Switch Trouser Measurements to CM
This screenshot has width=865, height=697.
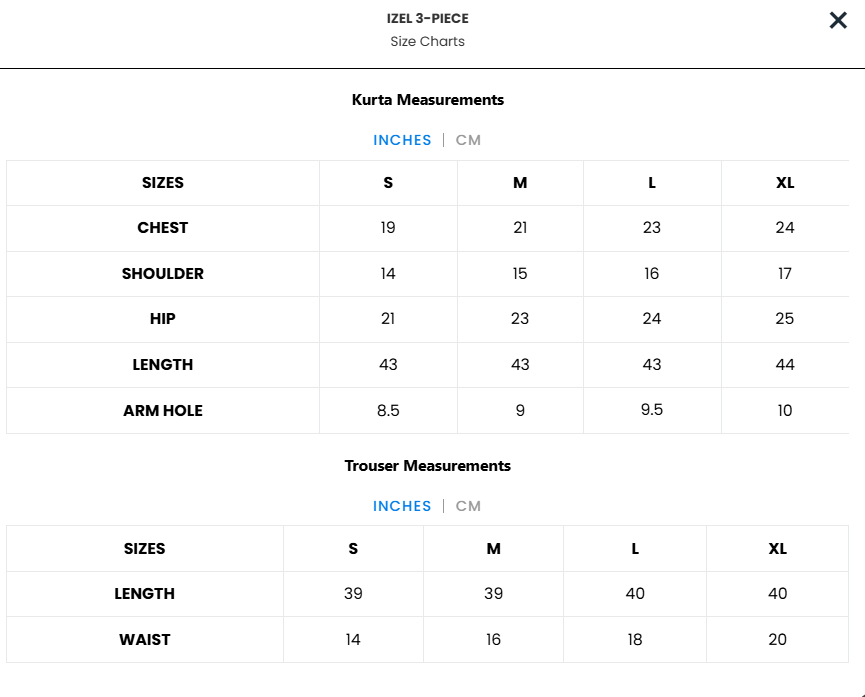coord(468,506)
